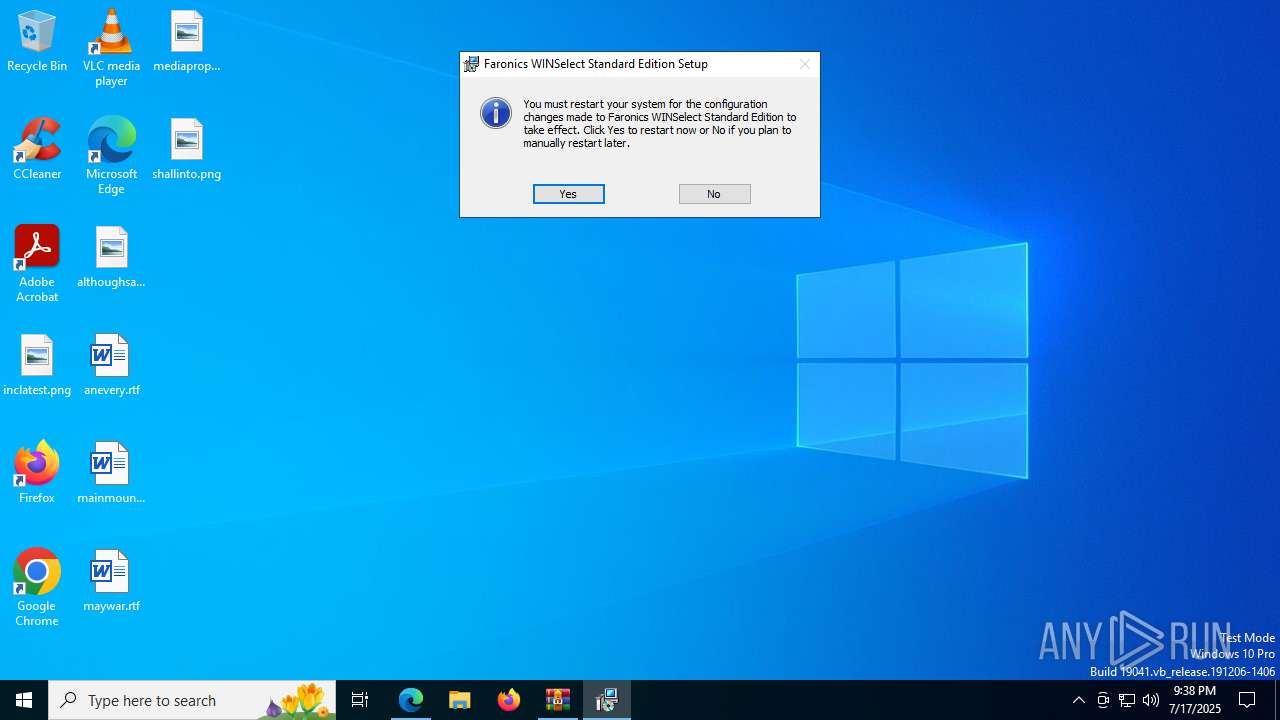Select the mediaprop... image file
Viewport: 1280px width, 720px height.
[x=187, y=41]
